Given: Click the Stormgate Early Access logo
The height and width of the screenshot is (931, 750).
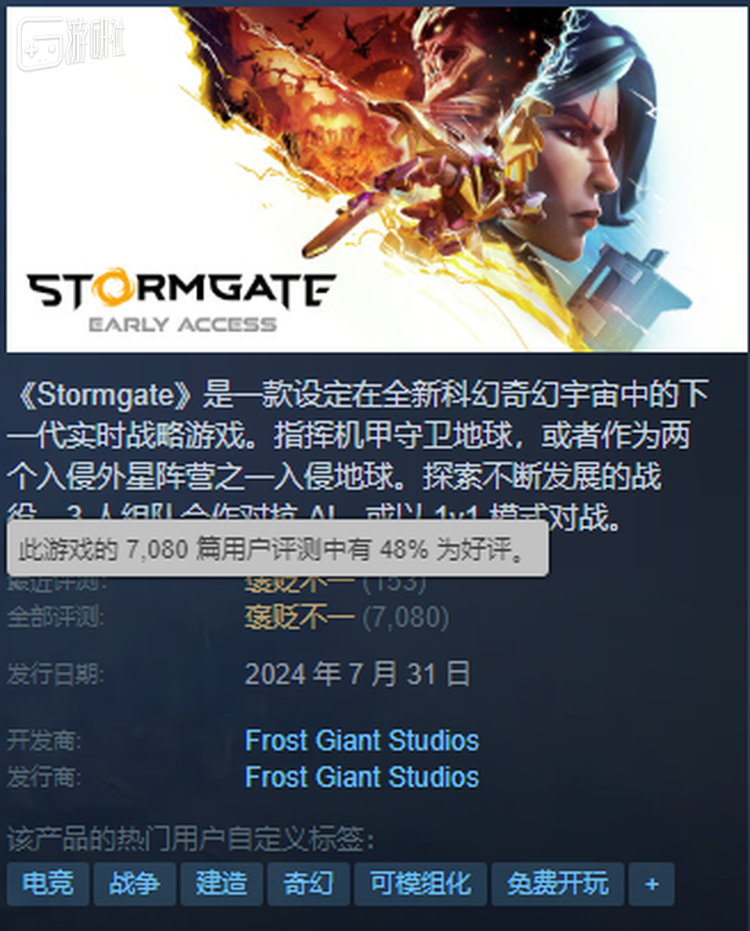Looking at the screenshot, I should click(x=181, y=300).
